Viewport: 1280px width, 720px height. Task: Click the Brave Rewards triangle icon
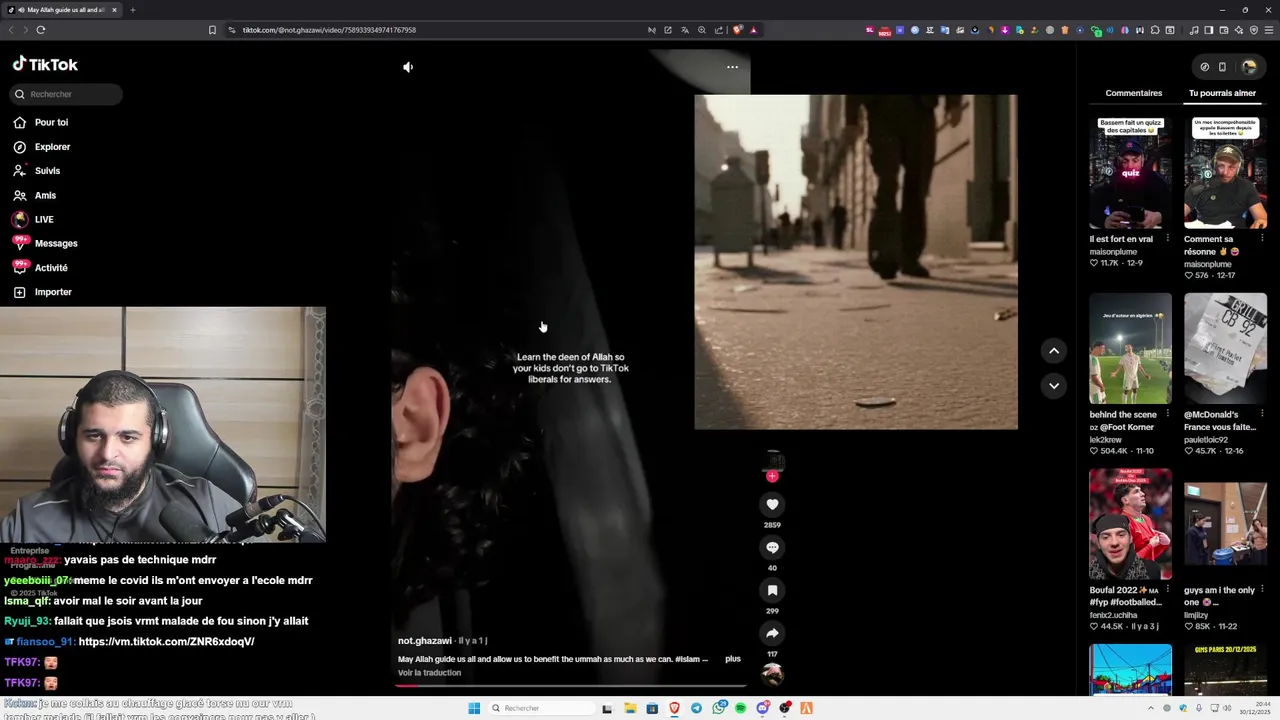tap(753, 30)
